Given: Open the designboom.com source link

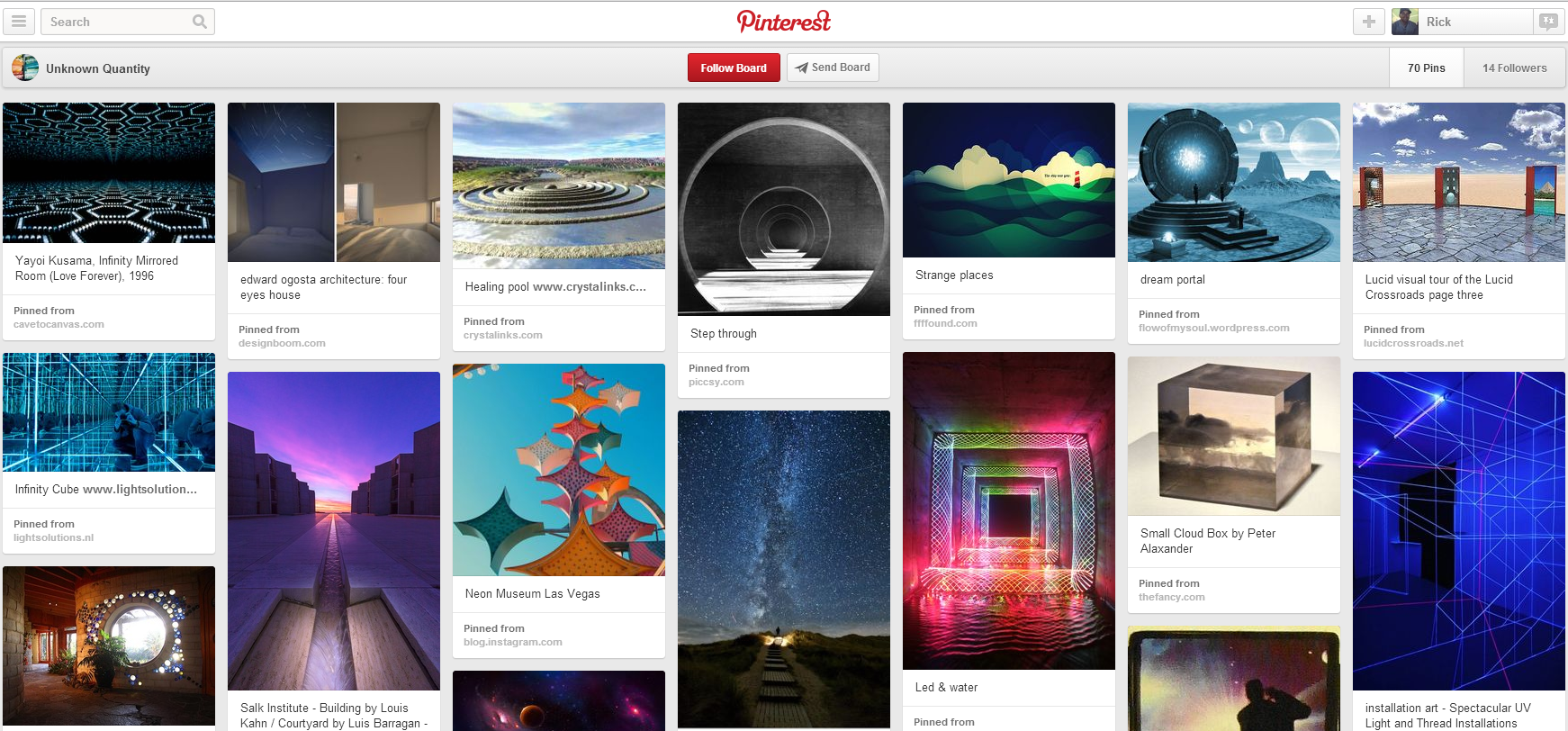Looking at the screenshot, I should point(282,343).
